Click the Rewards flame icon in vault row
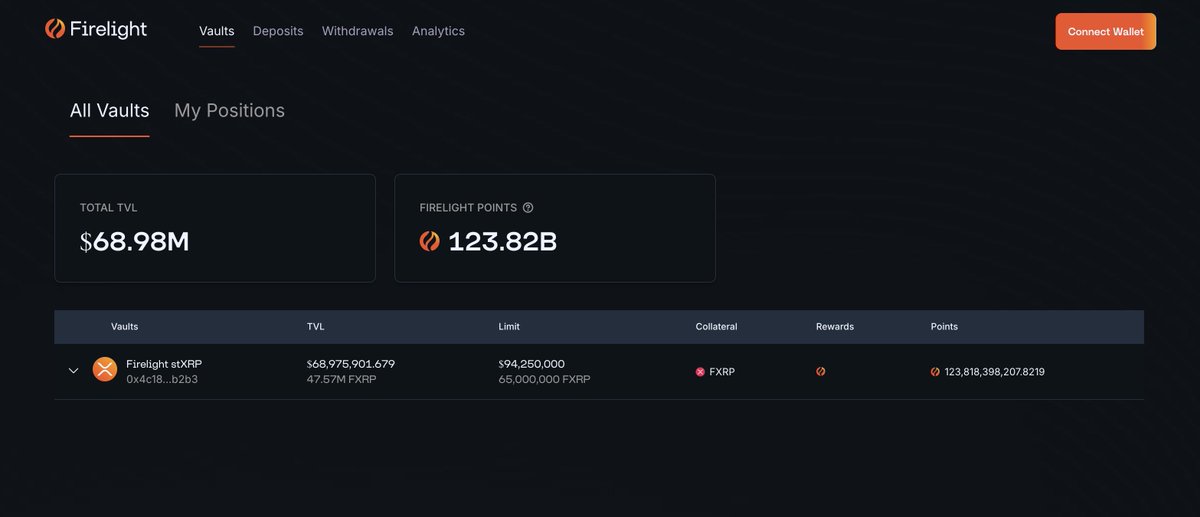The width and height of the screenshot is (1200, 517). point(820,371)
